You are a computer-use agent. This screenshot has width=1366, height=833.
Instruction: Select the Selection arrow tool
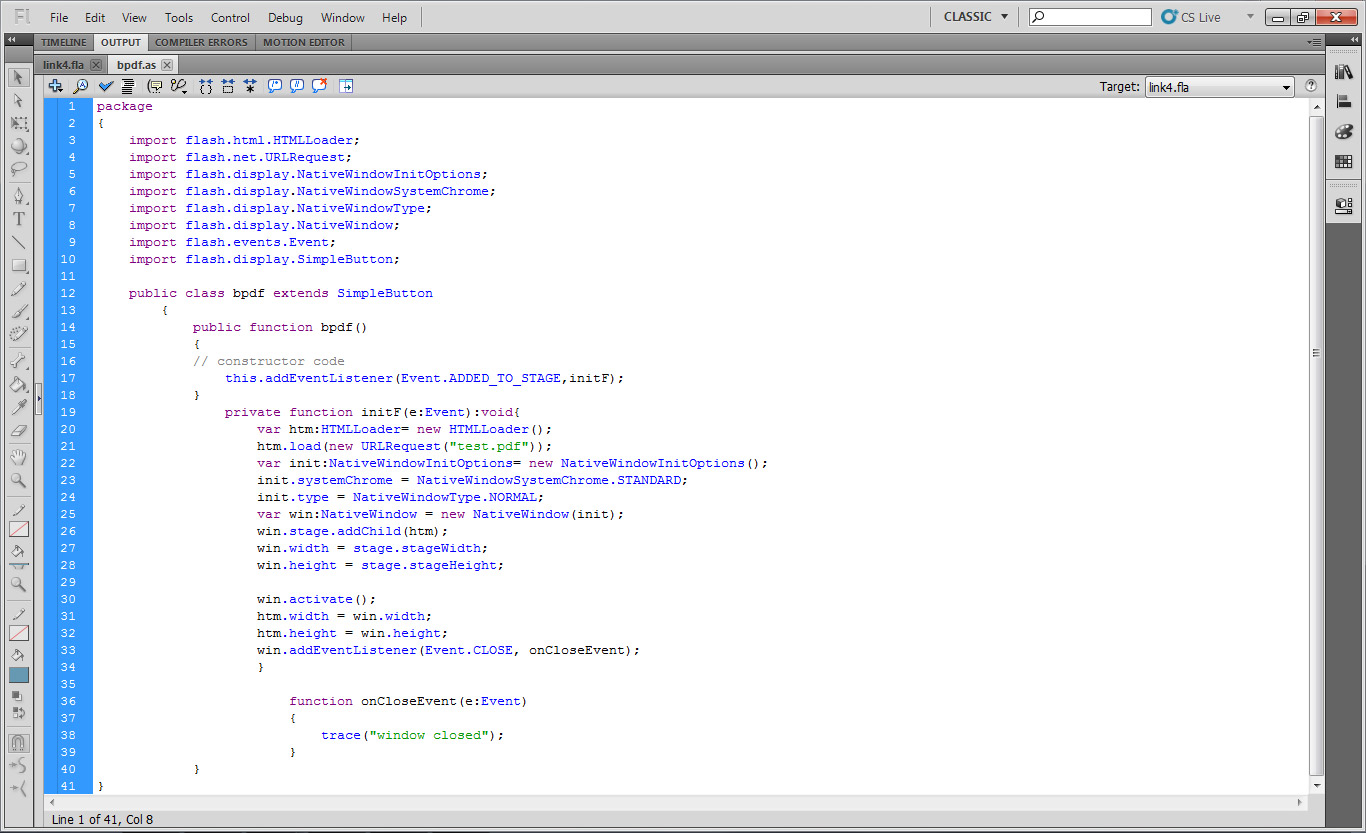[18, 77]
